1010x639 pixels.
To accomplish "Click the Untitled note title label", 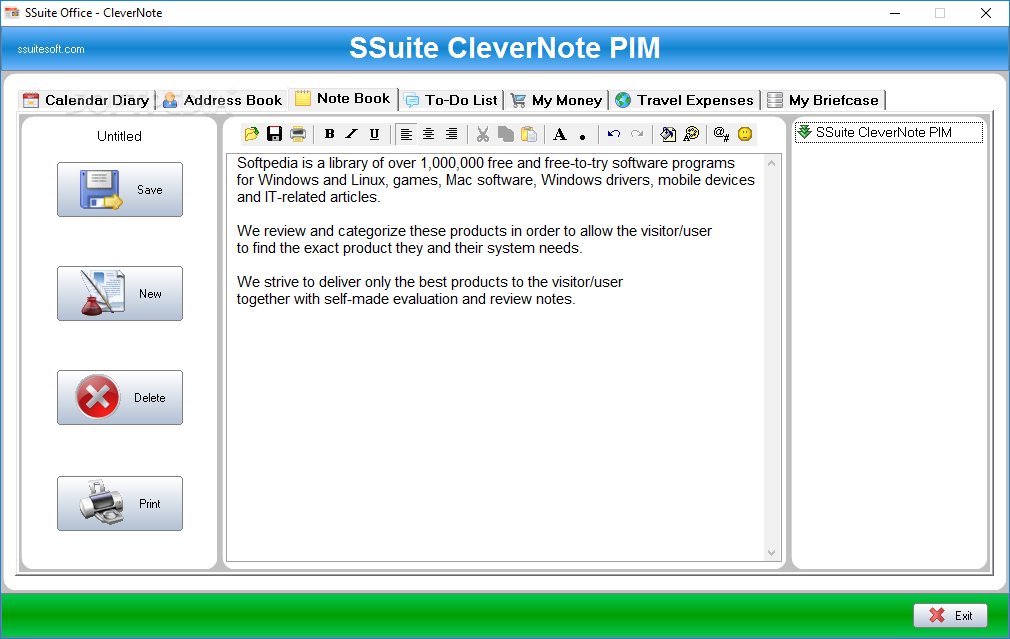I will [x=119, y=136].
